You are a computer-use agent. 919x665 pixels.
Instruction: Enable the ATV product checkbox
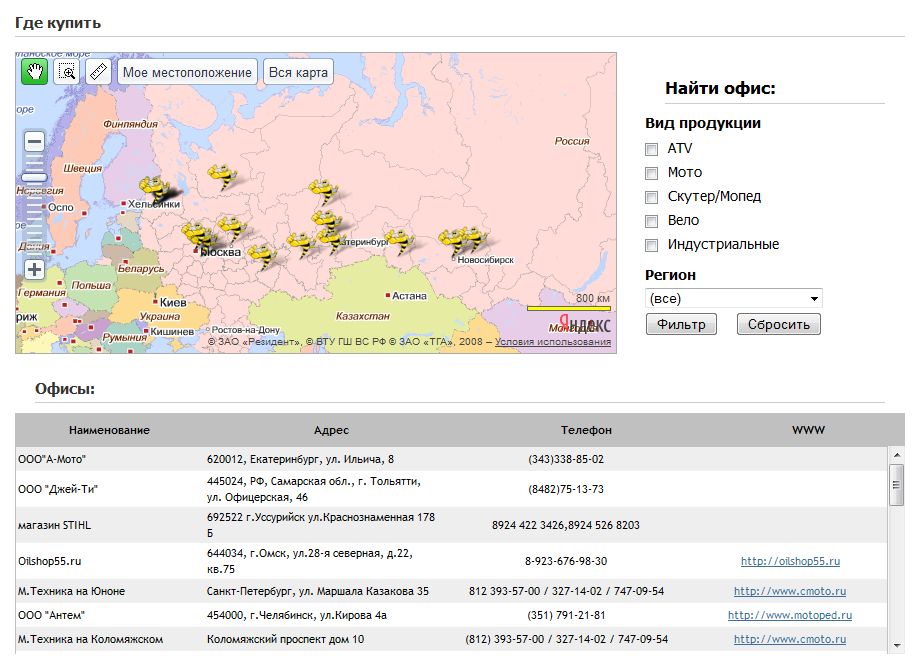click(650, 149)
